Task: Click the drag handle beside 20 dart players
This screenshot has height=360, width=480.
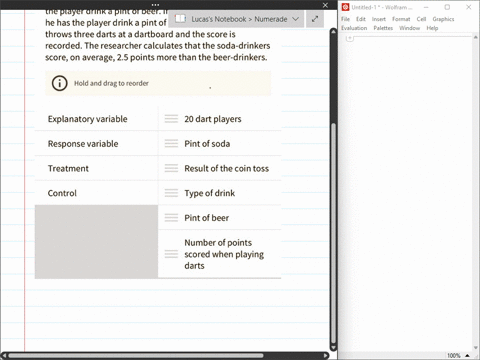Action: point(171,119)
